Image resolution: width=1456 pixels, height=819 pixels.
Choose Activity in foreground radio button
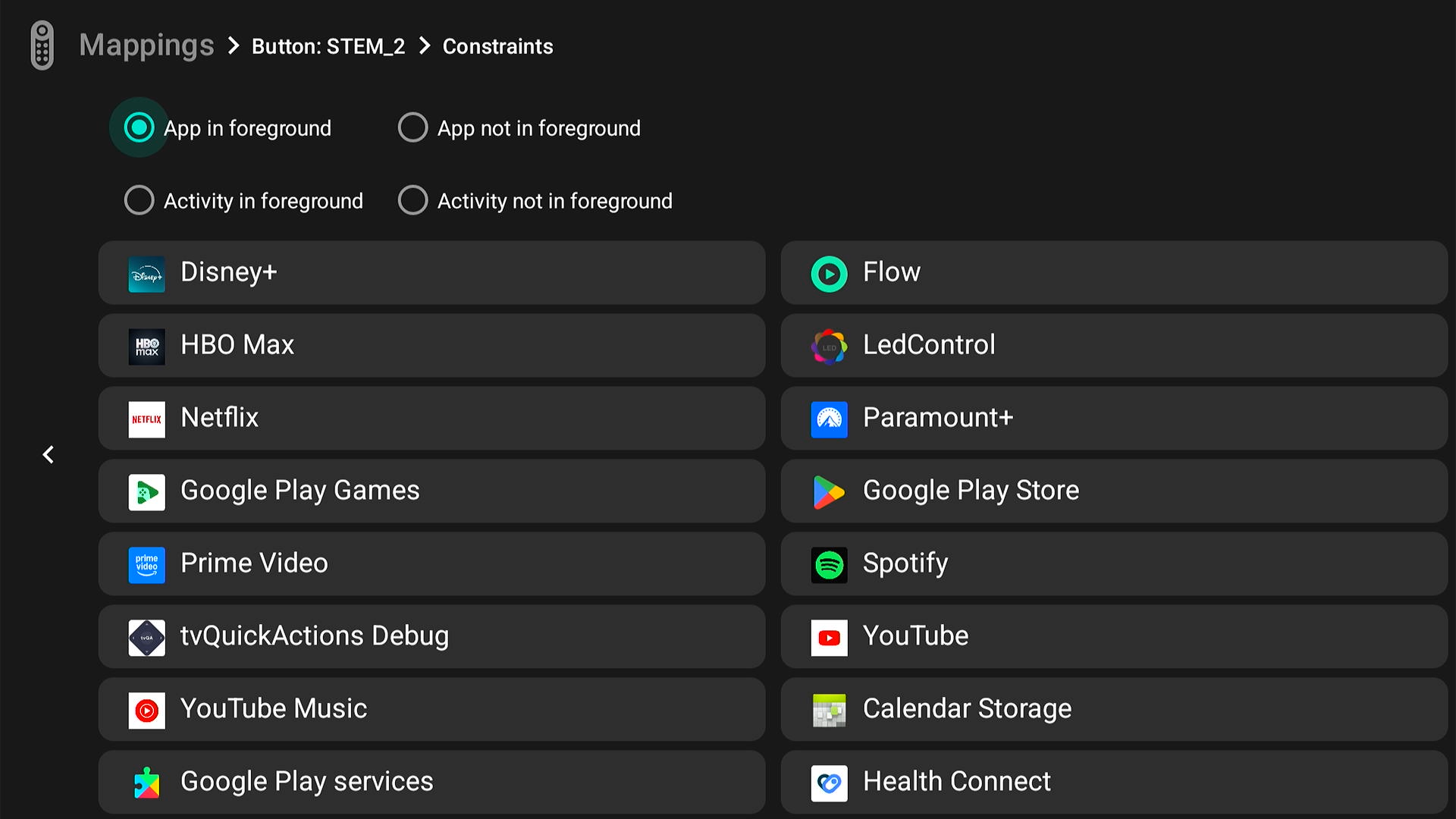coord(139,200)
